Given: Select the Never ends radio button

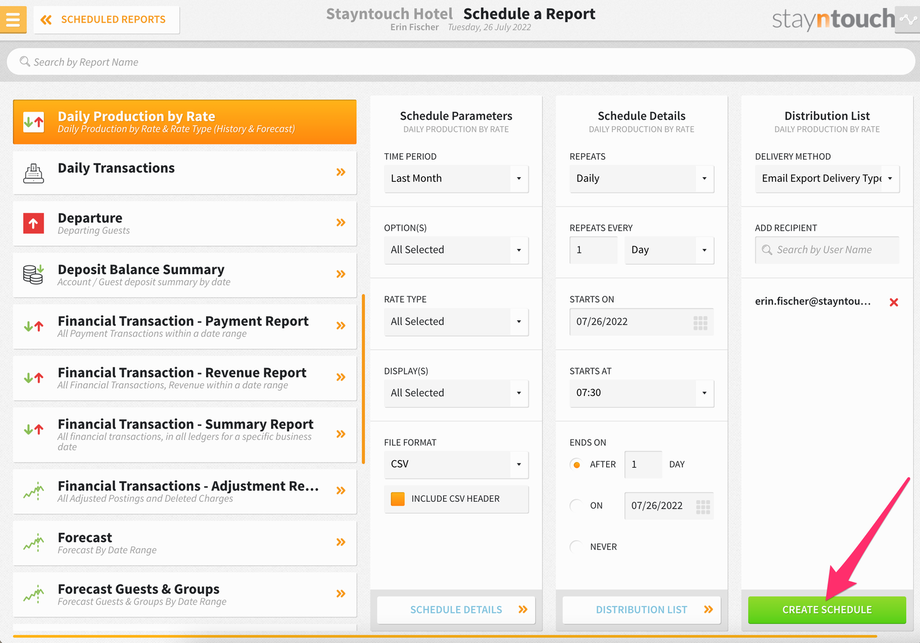Looking at the screenshot, I should [x=576, y=547].
